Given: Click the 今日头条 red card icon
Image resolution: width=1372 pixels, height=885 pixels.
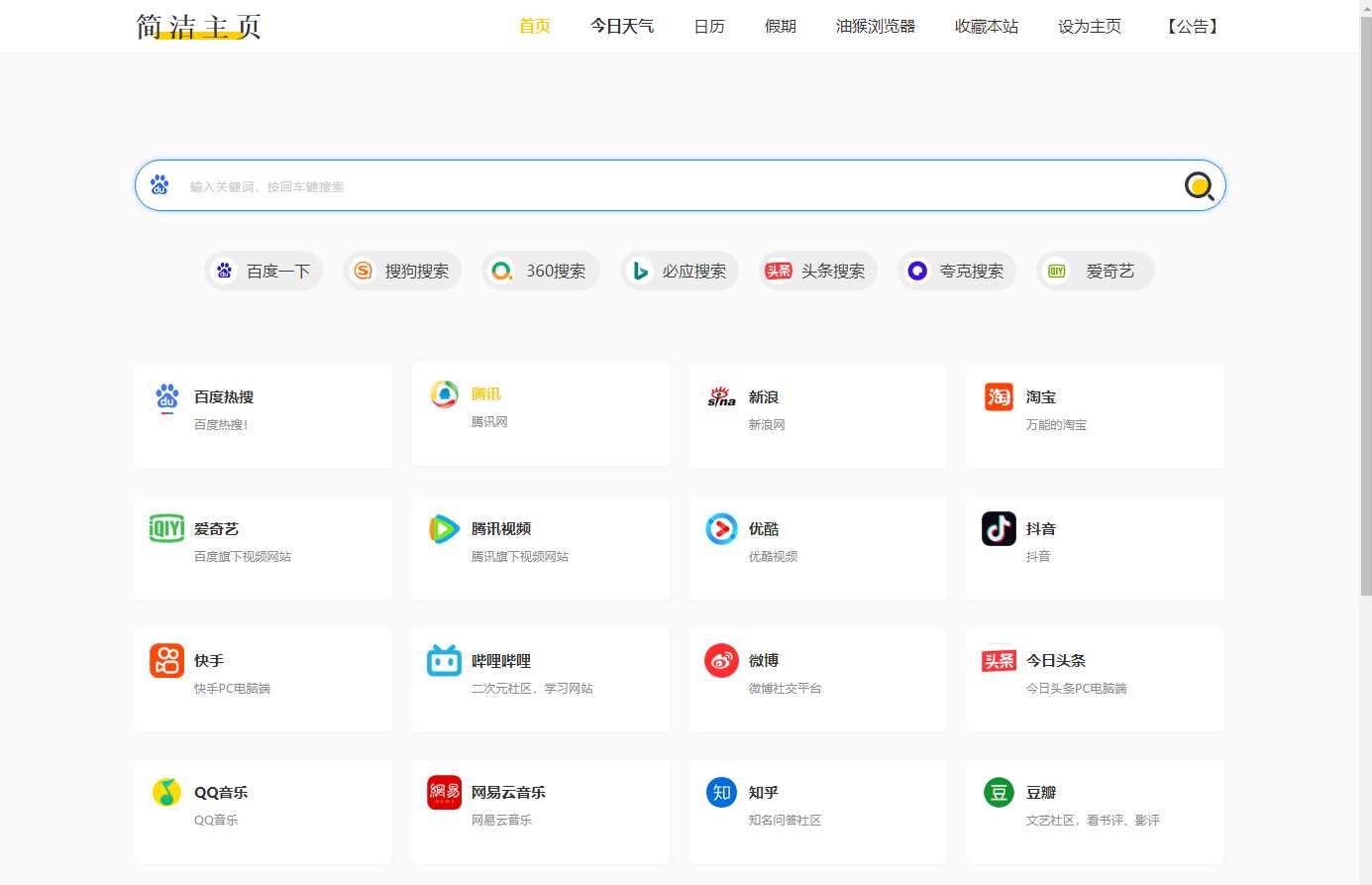Looking at the screenshot, I should (999, 660).
